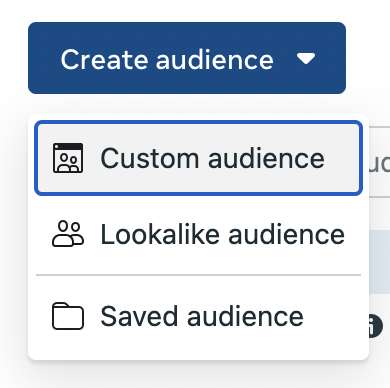
Task: Focus the partially hidden field behind menu
Action: (379, 162)
